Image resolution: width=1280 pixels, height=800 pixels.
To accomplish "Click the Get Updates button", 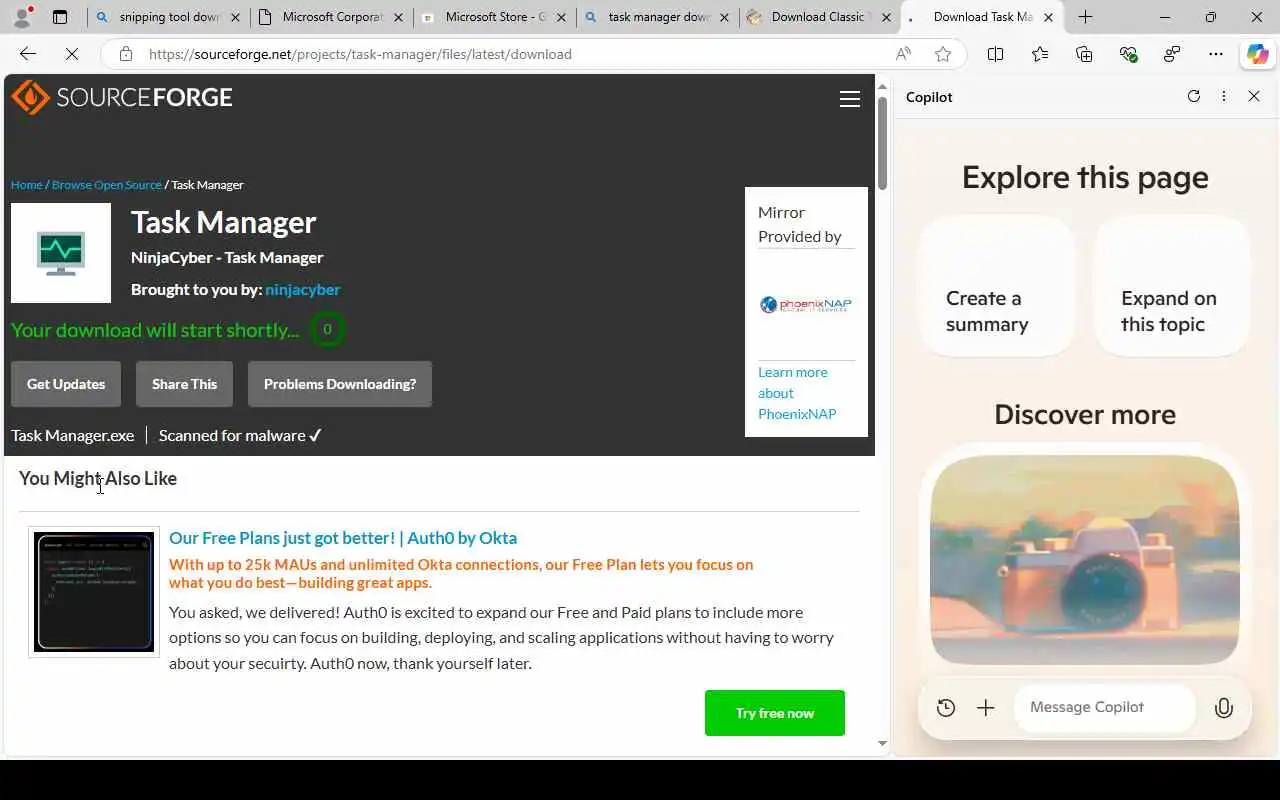I will click(66, 384).
